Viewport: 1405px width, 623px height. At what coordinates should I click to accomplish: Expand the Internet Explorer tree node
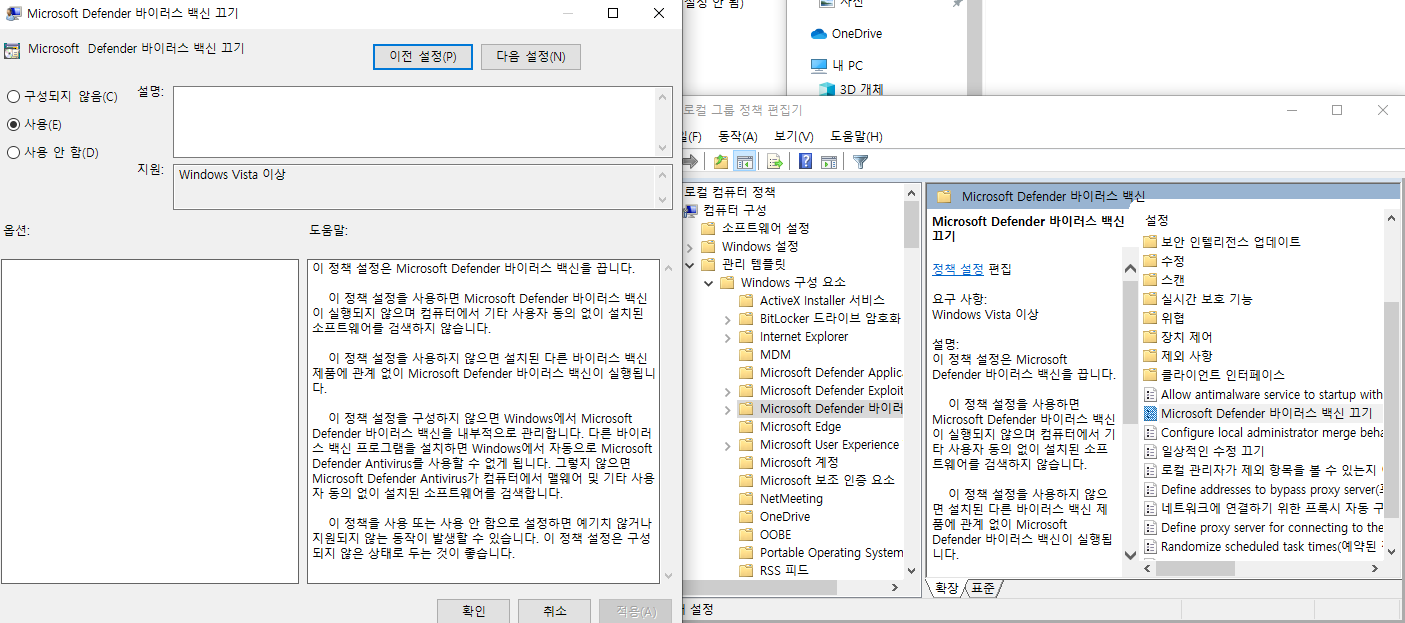coord(727,336)
